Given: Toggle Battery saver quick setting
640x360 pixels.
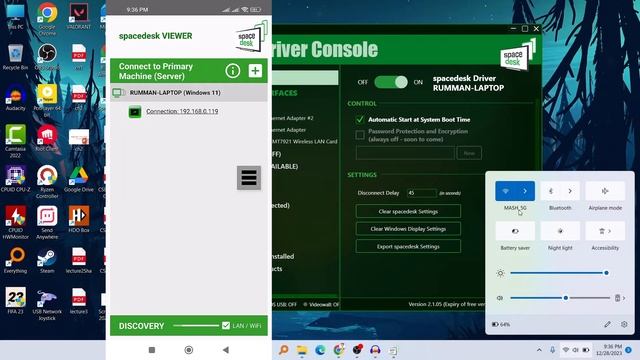Looking at the screenshot, I should pos(515,231).
